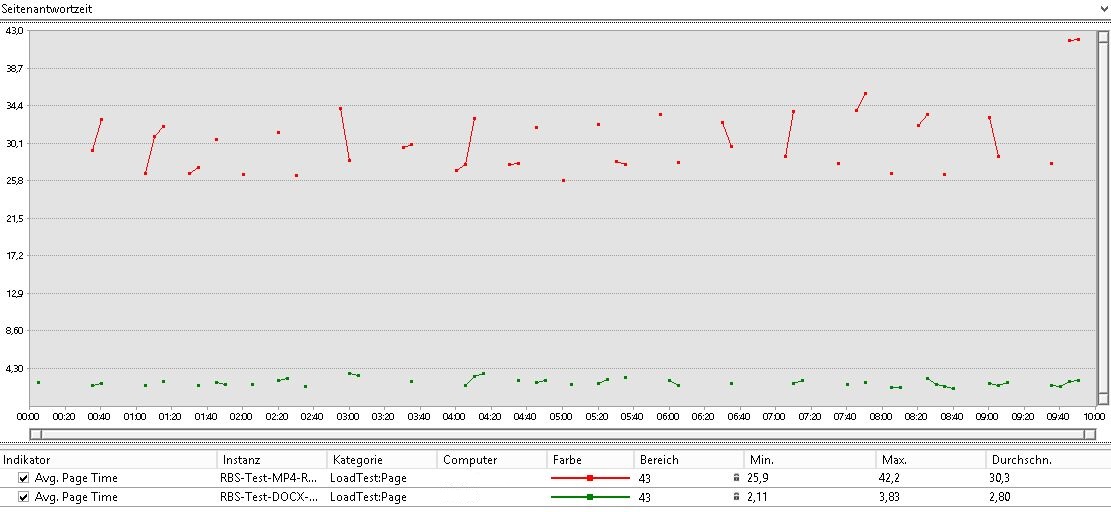
Task: Click the first green data point at 00:05
Action: (38, 382)
